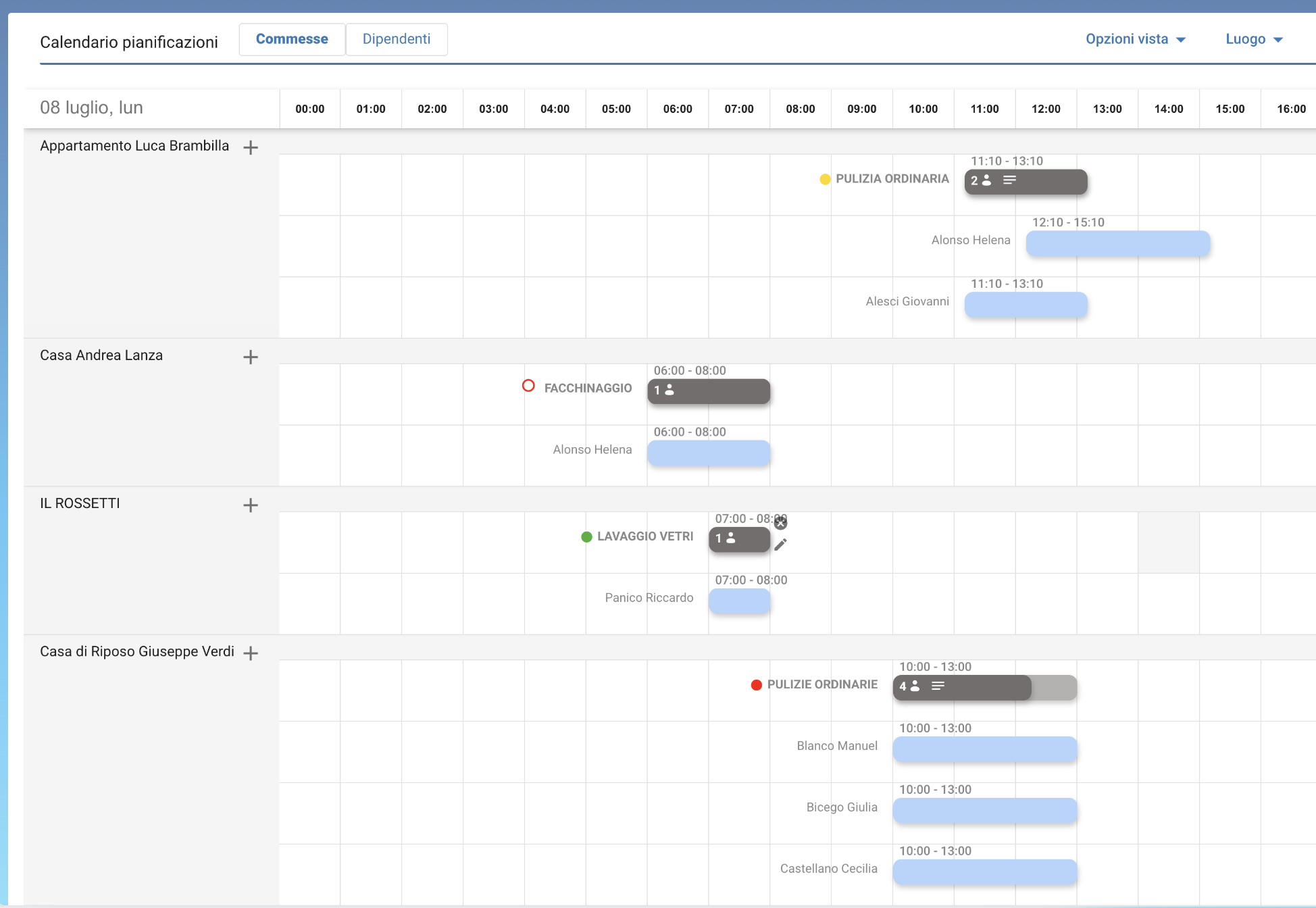Viewport: 1316px width, 908px height.
Task: Select Castellano Cecilia's 10:00 - 13:00 shift bar
Action: [x=985, y=873]
